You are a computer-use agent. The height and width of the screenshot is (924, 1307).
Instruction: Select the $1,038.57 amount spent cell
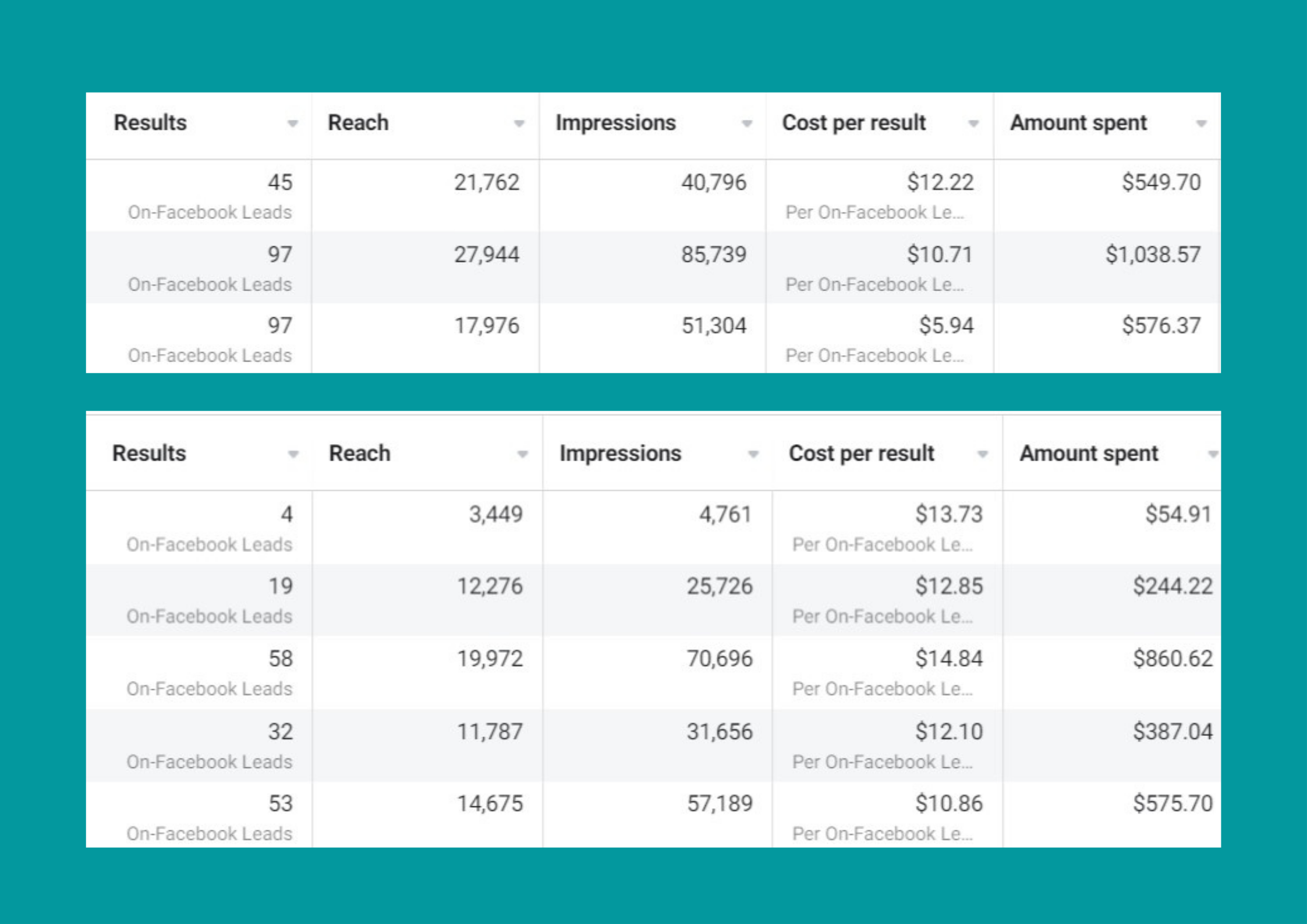tap(1153, 254)
